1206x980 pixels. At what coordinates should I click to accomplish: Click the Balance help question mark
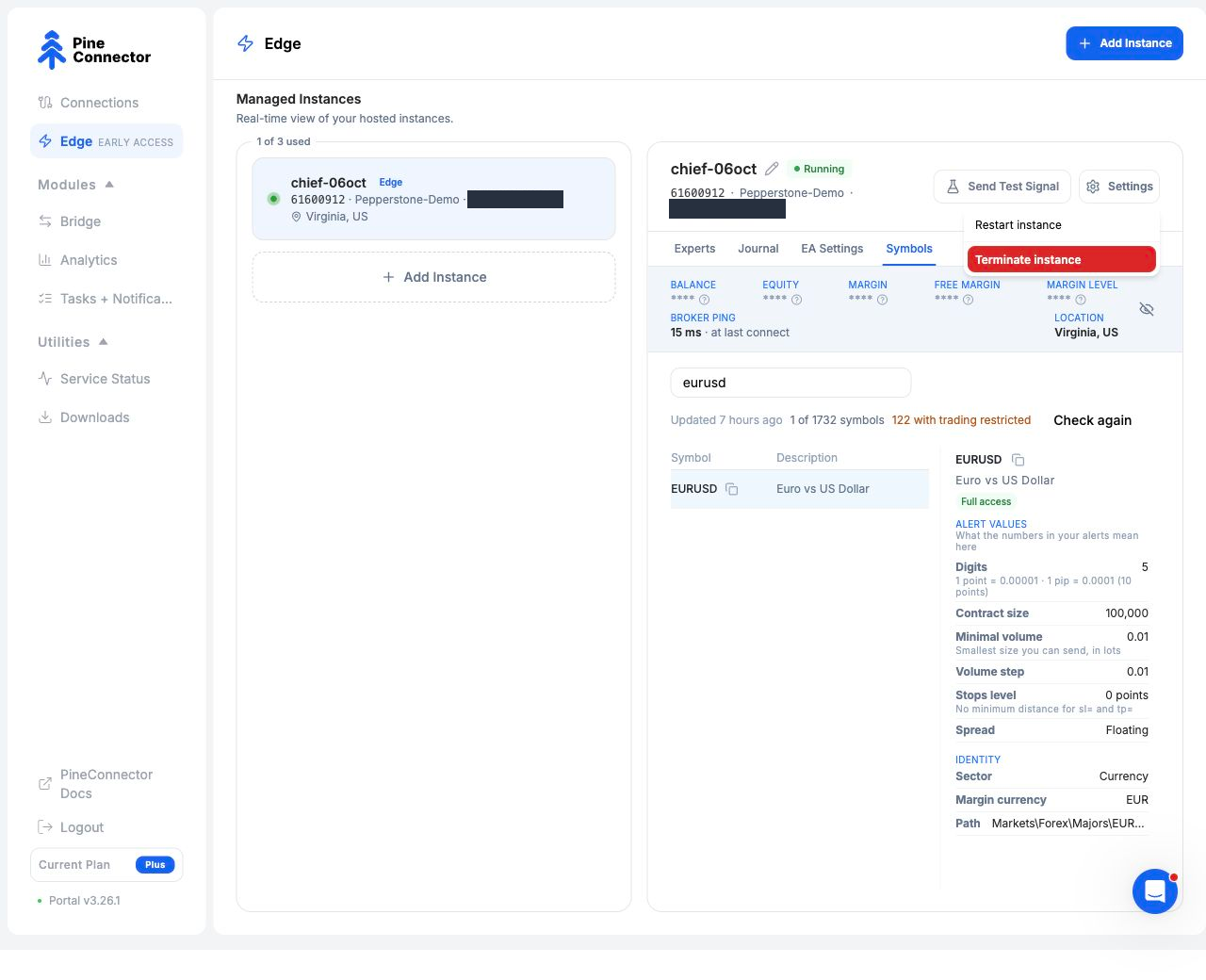(704, 300)
